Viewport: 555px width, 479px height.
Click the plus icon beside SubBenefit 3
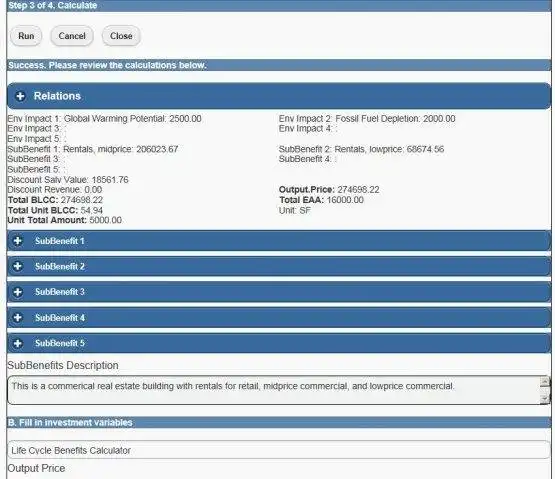point(18,292)
